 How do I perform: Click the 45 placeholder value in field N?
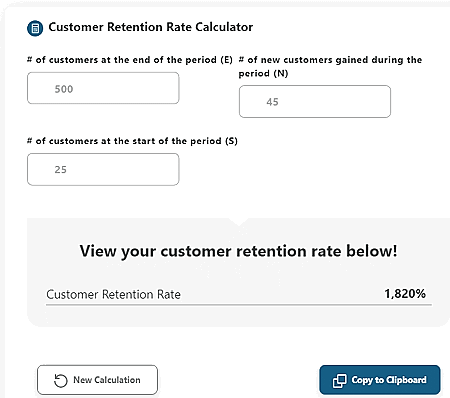(x=272, y=102)
